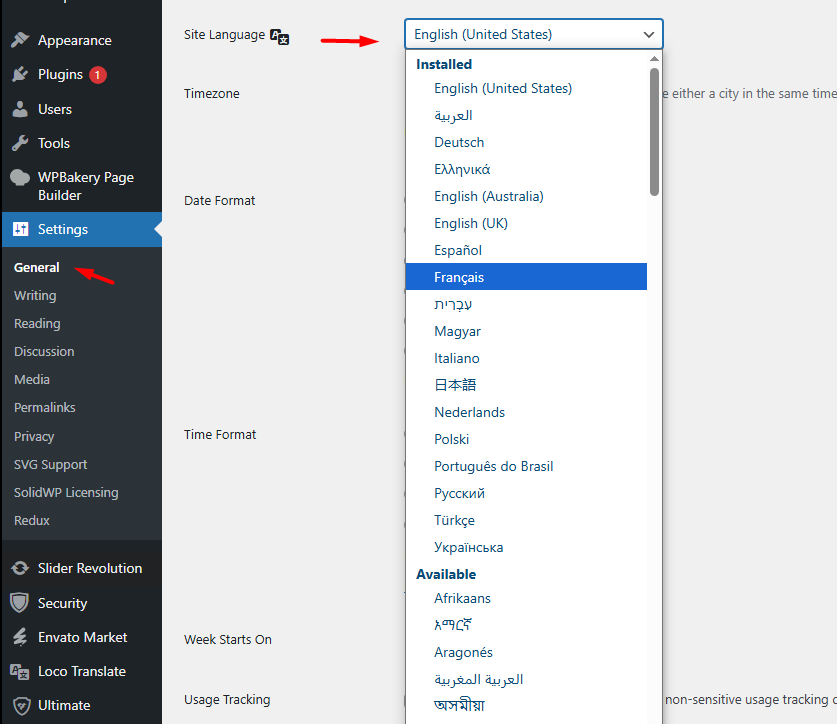Click the Appearance paintbrush icon
The height and width of the screenshot is (724, 837).
20,40
